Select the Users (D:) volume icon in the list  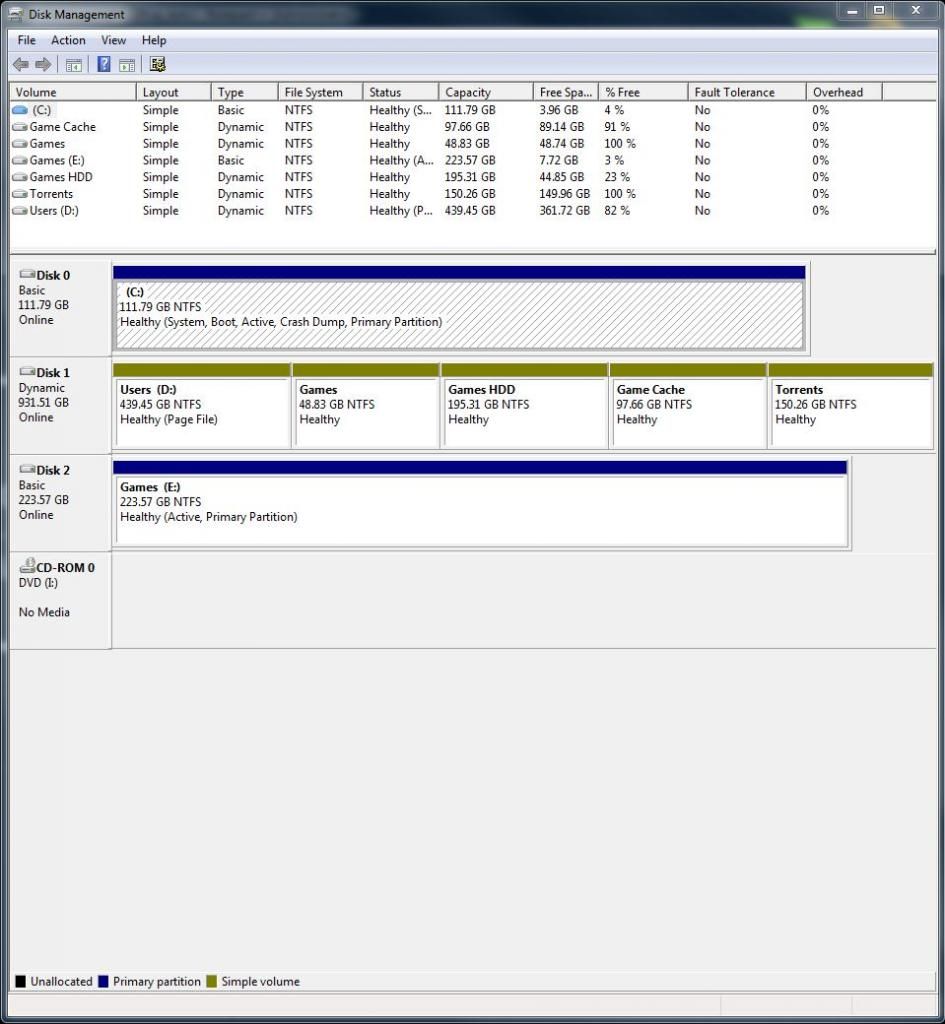pyautogui.click(x=20, y=210)
